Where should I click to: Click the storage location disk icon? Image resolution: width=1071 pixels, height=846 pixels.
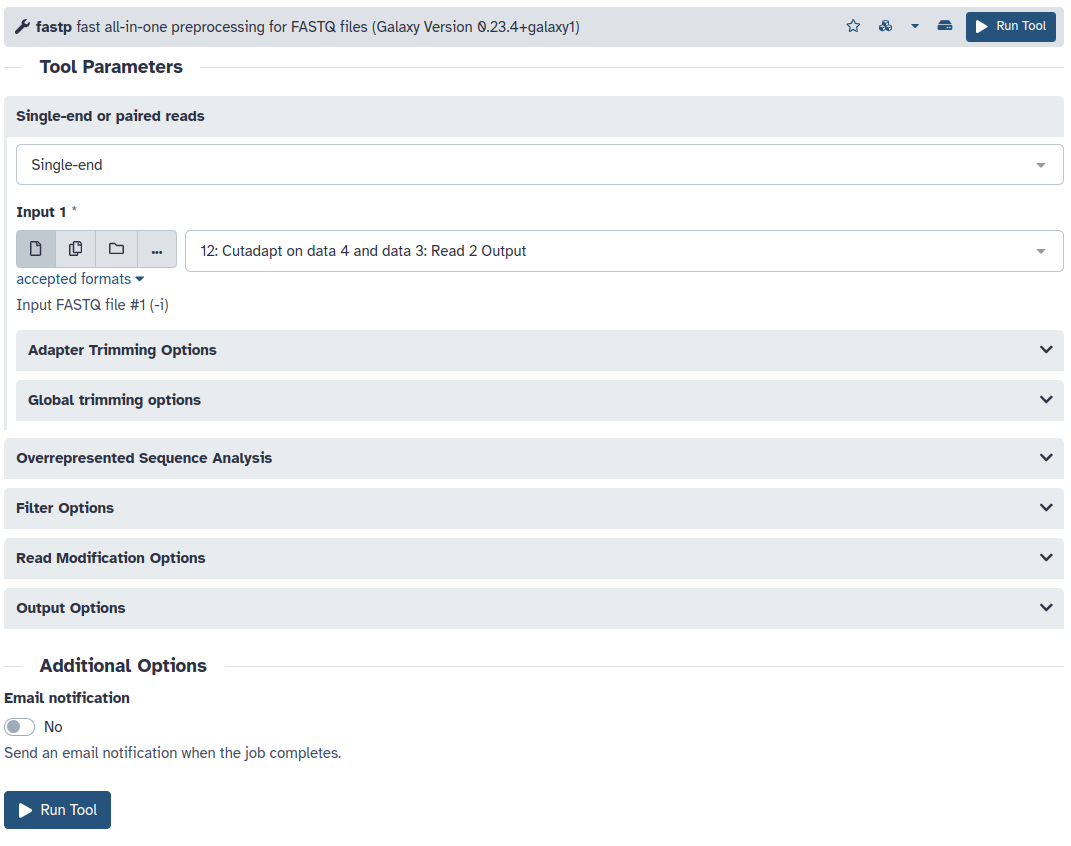pyautogui.click(x=944, y=27)
